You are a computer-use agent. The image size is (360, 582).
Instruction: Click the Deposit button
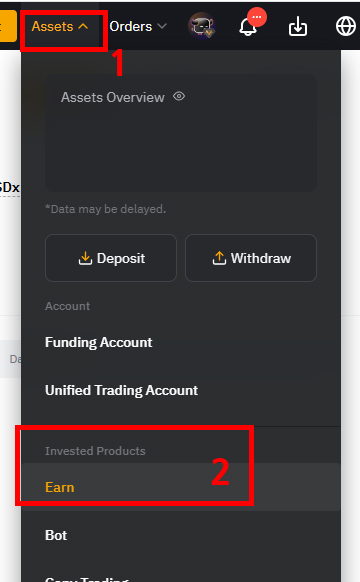(x=111, y=258)
